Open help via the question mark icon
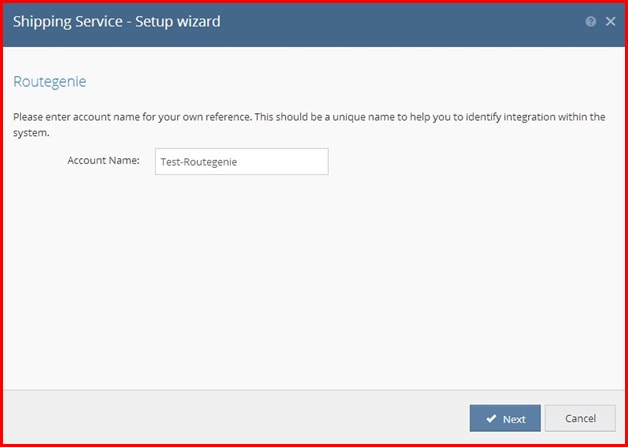Viewport: 628px width, 447px height. pyautogui.click(x=590, y=22)
